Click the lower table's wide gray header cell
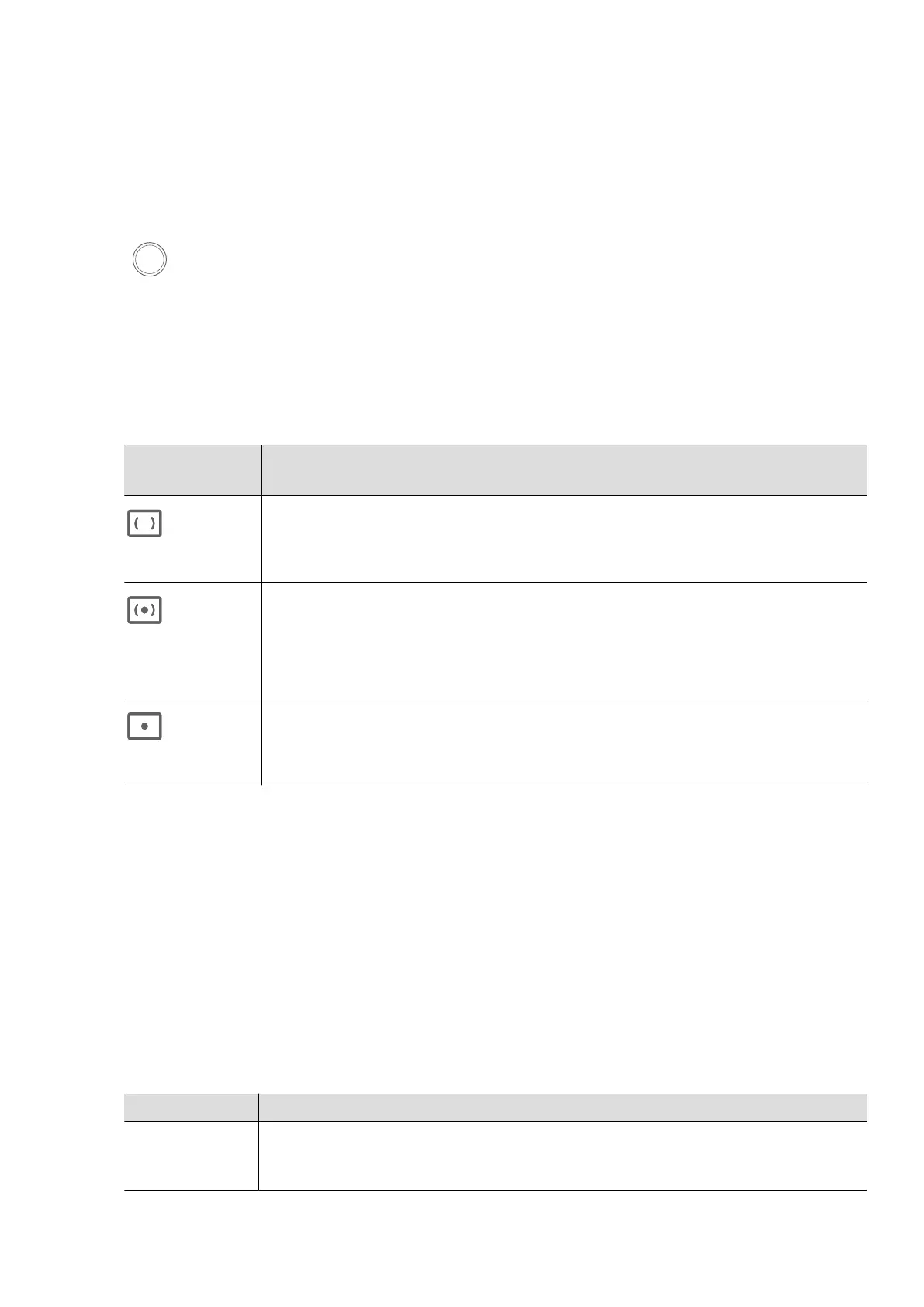The width and height of the screenshot is (924, 1307). point(562,1108)
